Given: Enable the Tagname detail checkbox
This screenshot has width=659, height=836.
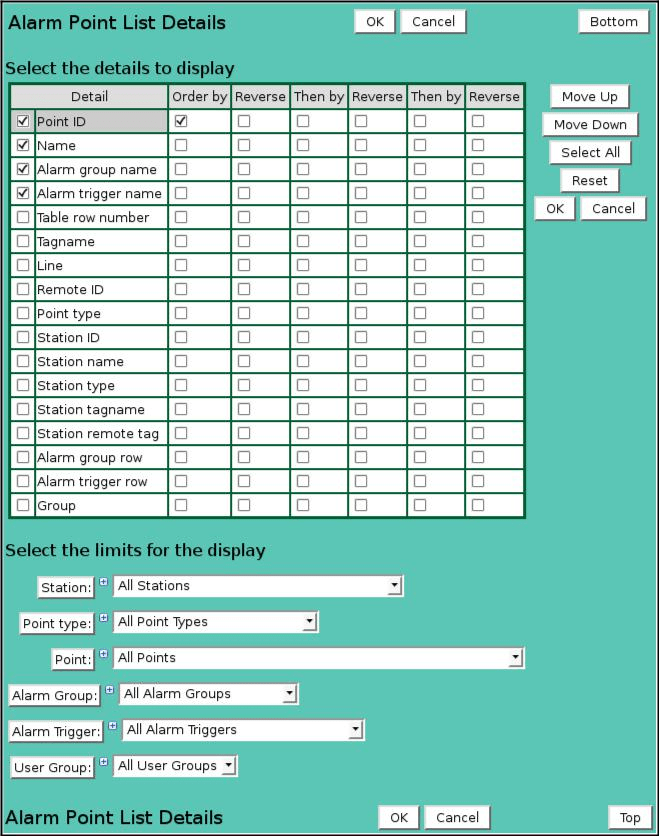Looking at the screenshot, I should coord(23,241).
